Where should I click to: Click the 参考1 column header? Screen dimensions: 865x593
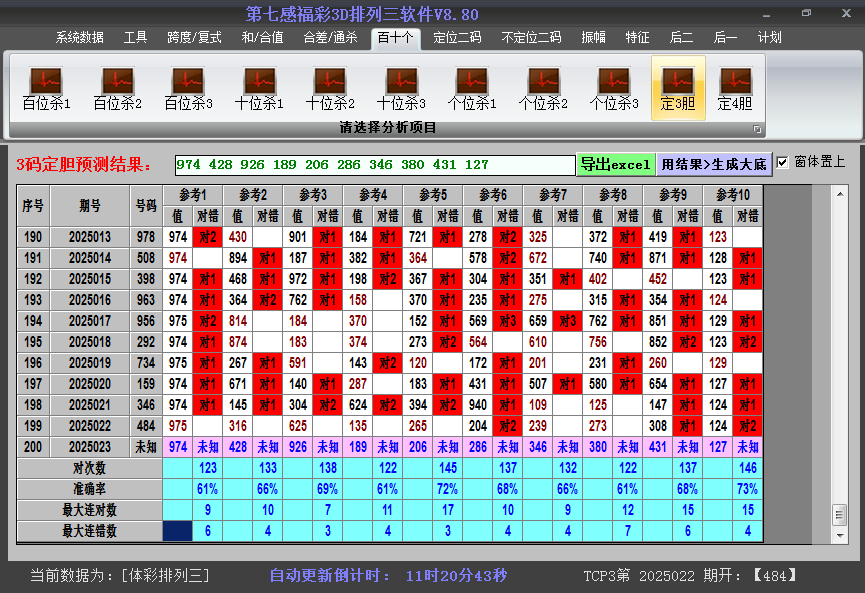[193, 195]
